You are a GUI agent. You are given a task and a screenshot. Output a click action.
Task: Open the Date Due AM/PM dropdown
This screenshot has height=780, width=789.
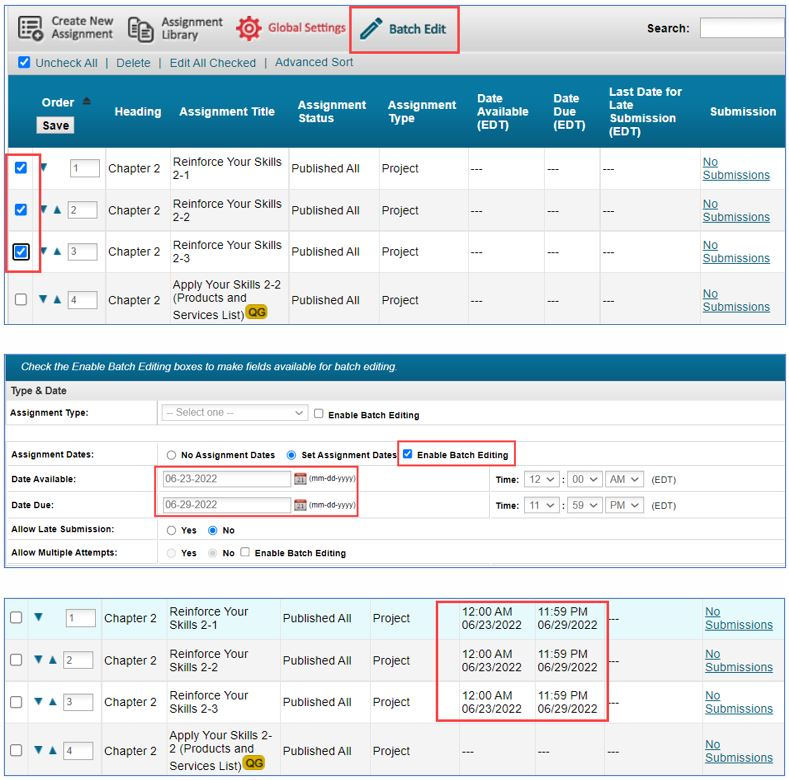tap(626, 506)
